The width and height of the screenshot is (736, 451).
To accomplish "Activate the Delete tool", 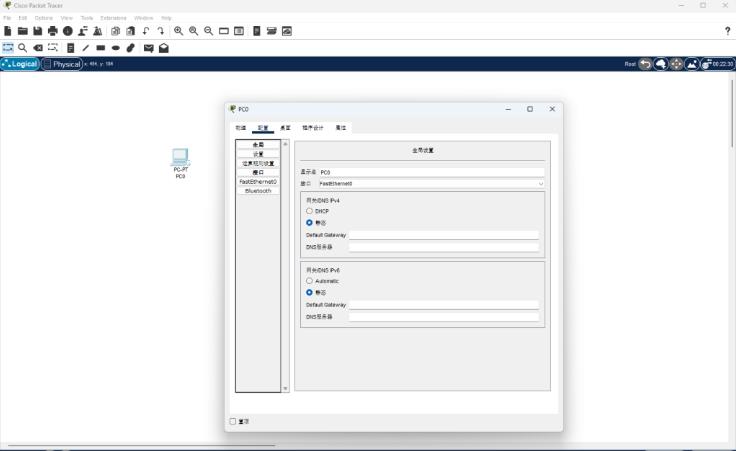I will (38, 48).
